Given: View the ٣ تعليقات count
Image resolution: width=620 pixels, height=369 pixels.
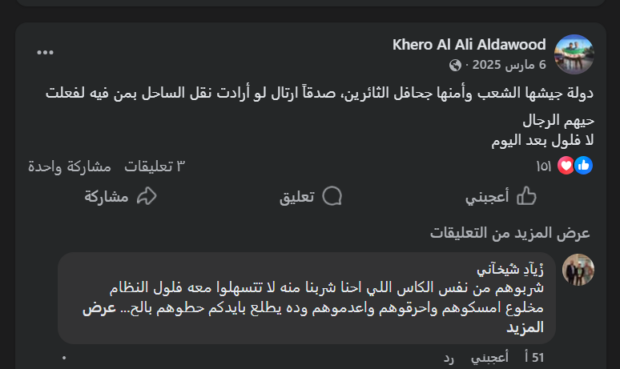Looking at the screenshot, I should (155, 167).
